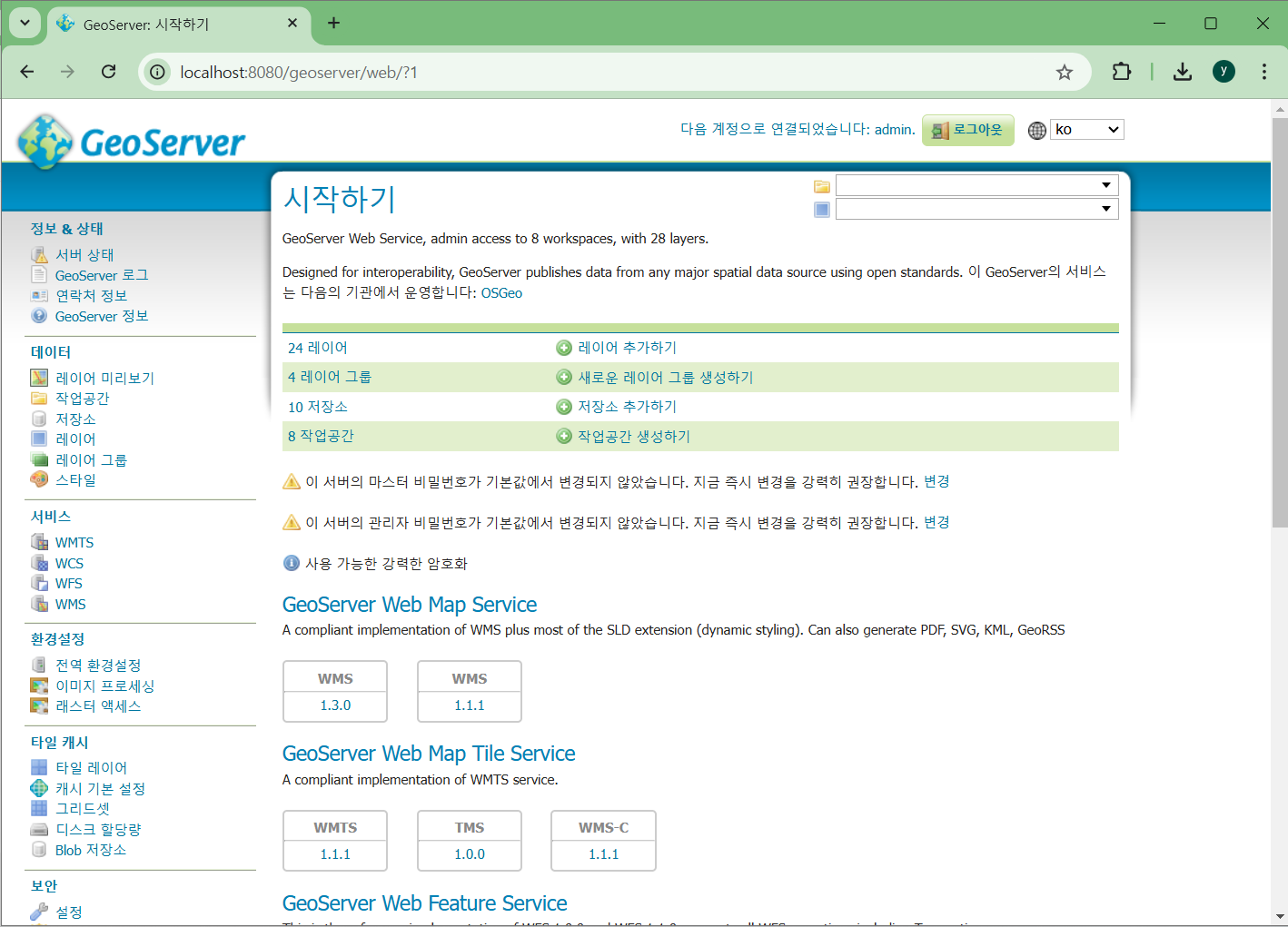Screen dimensions: 1288x927
Task: Open browser extensions puzzle icon
Action: pyautogui.click(x=1122, y=72)
